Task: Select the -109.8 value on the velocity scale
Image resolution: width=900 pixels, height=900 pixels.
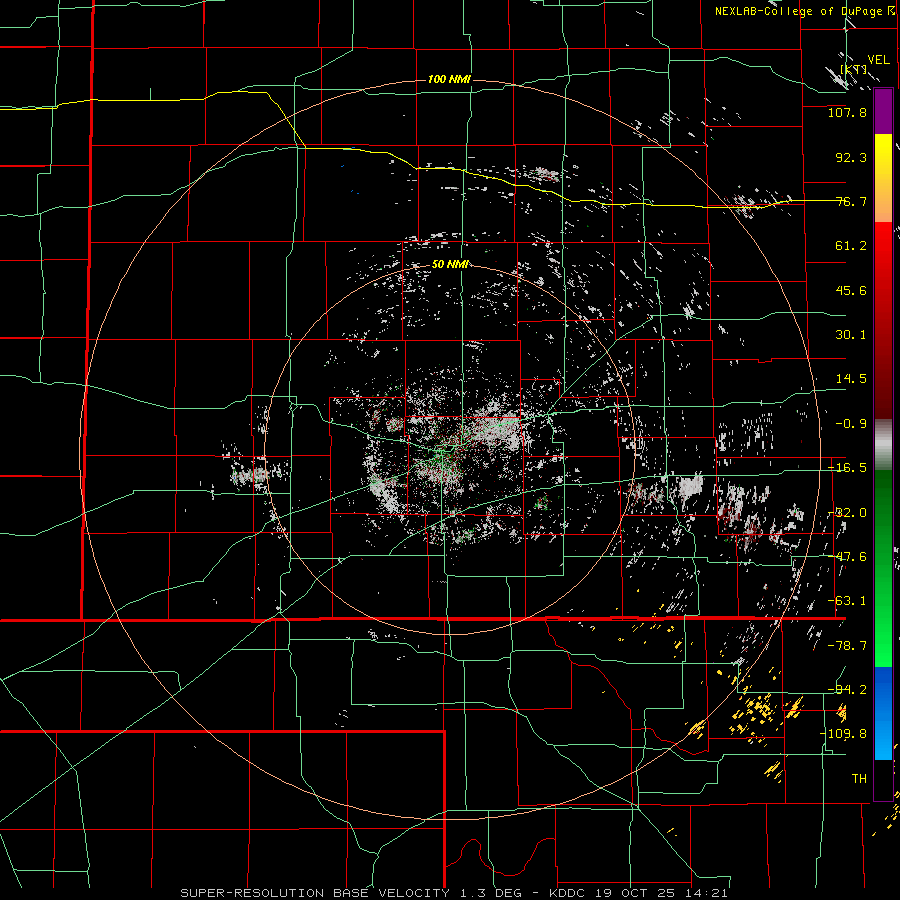Action: [843, 734]
